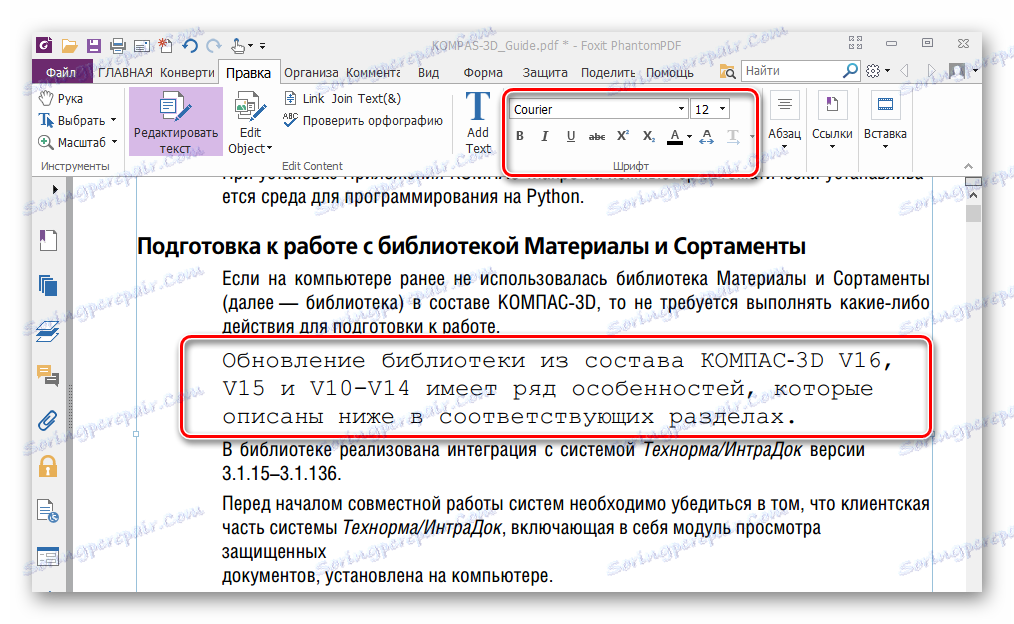1014x624 pixels.
Task: Toggle italic formatting
Action: click(x=545, y=136)
